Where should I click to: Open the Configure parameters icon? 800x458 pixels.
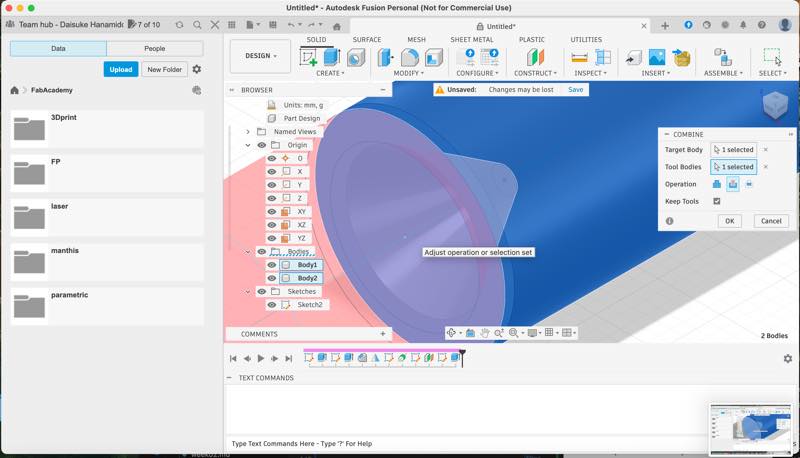pos(466,57)
